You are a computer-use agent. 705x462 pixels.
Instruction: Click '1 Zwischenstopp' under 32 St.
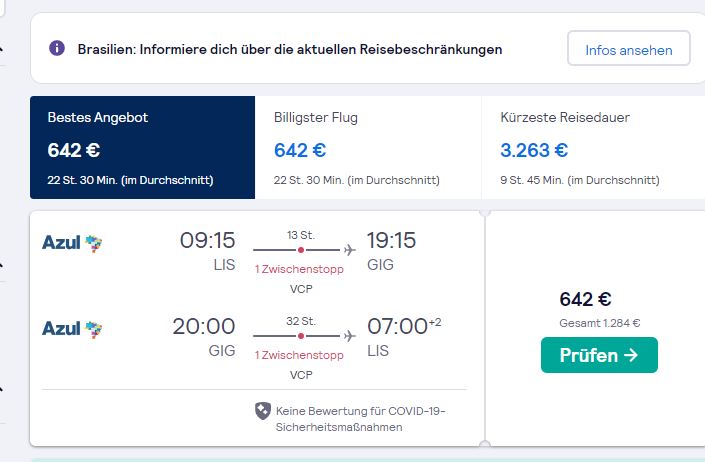(299, 355)
